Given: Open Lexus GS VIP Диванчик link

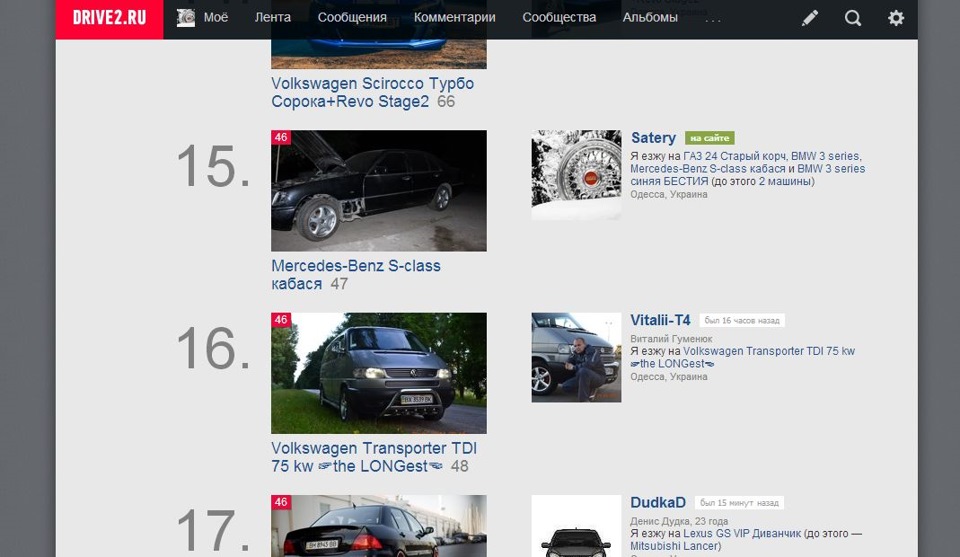Looking at the screenshot, I should (x=742, y=534).
